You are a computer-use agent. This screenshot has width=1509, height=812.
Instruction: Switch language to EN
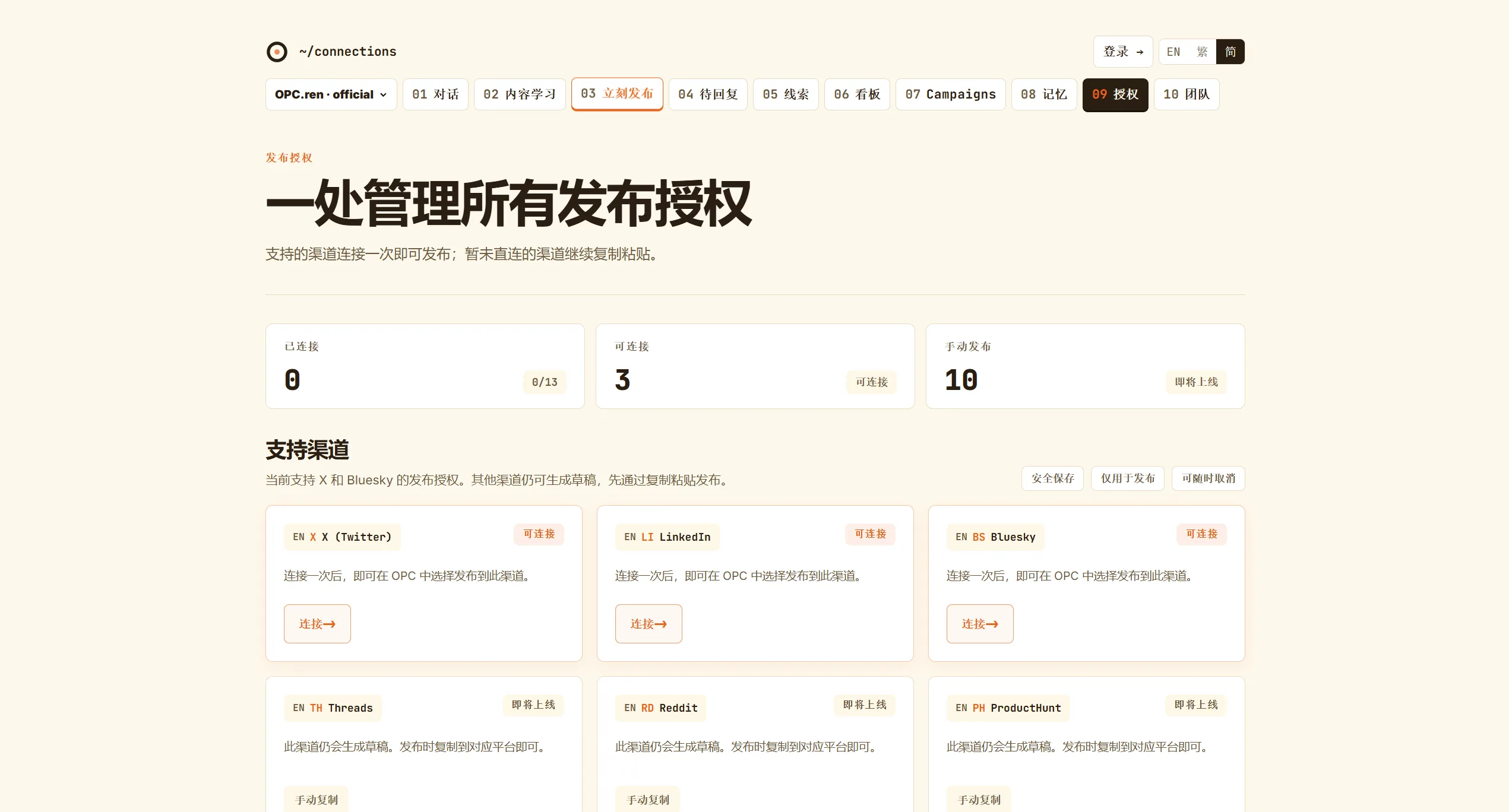[x=1173, y=52]
